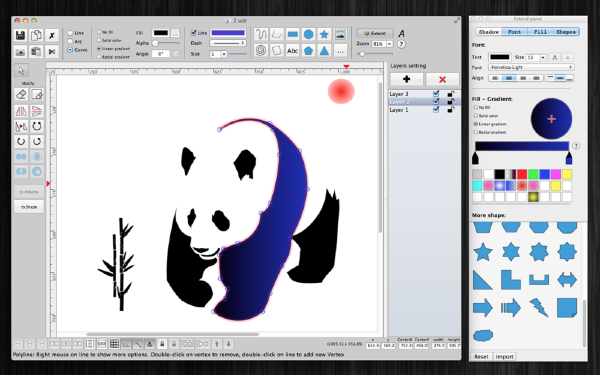The height and width of the screenshot is (375, 600).
Task: Select the blue star shape tool
Action: 324,34
